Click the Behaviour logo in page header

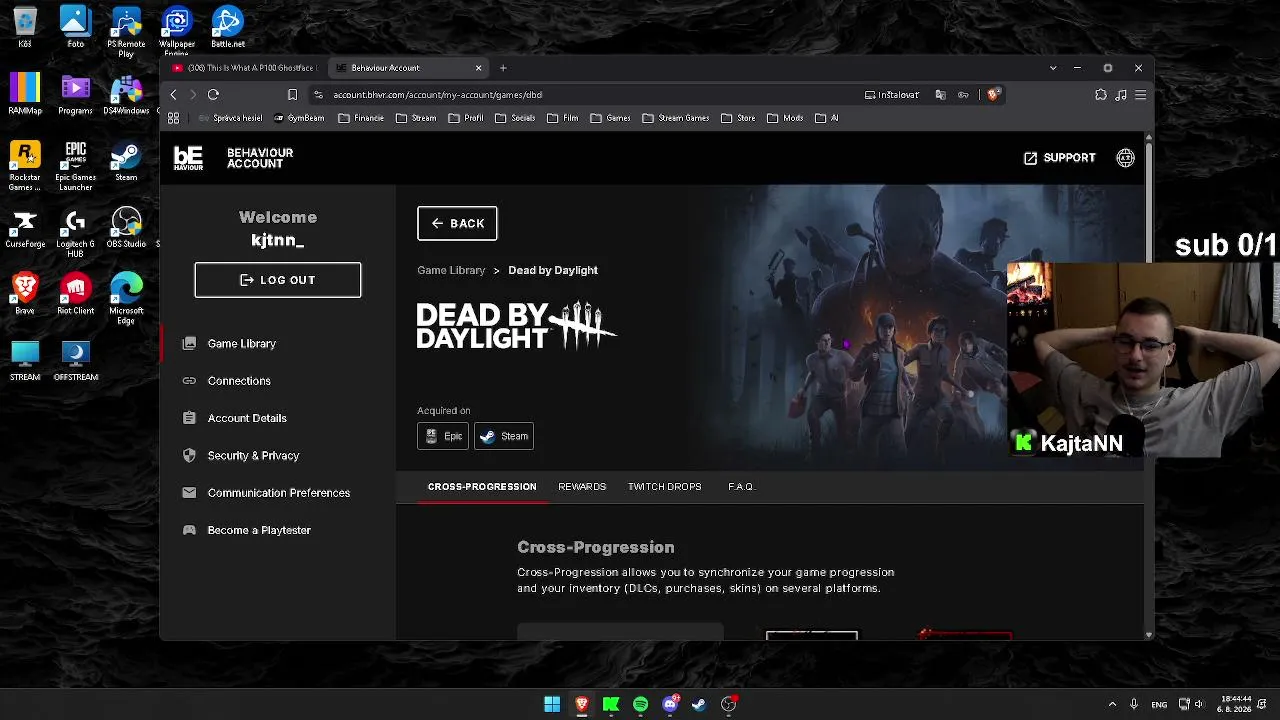click(x=188, y=158)
